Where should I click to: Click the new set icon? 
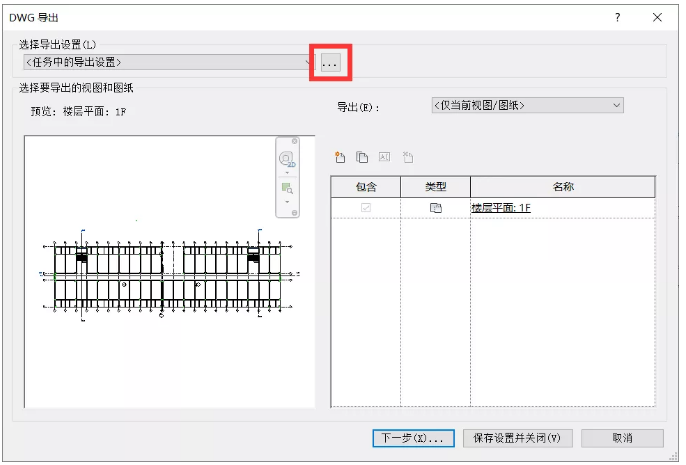[x=340, y=157]
